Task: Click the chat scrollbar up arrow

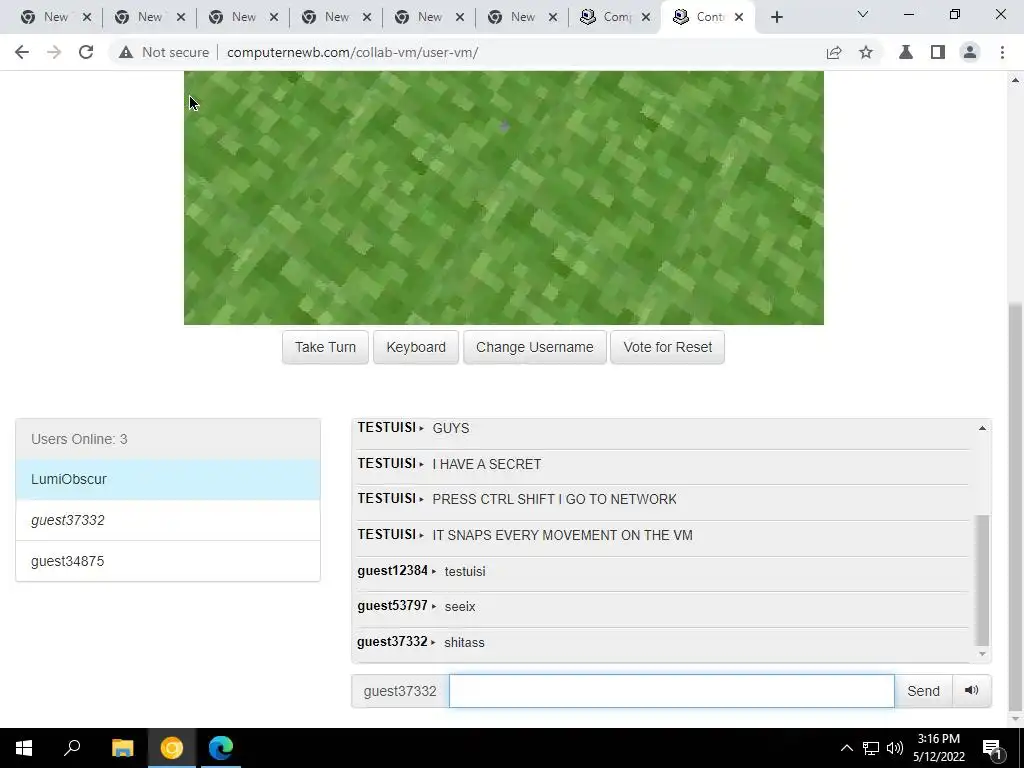Action: pyautogui.click(x=982, y=428)
